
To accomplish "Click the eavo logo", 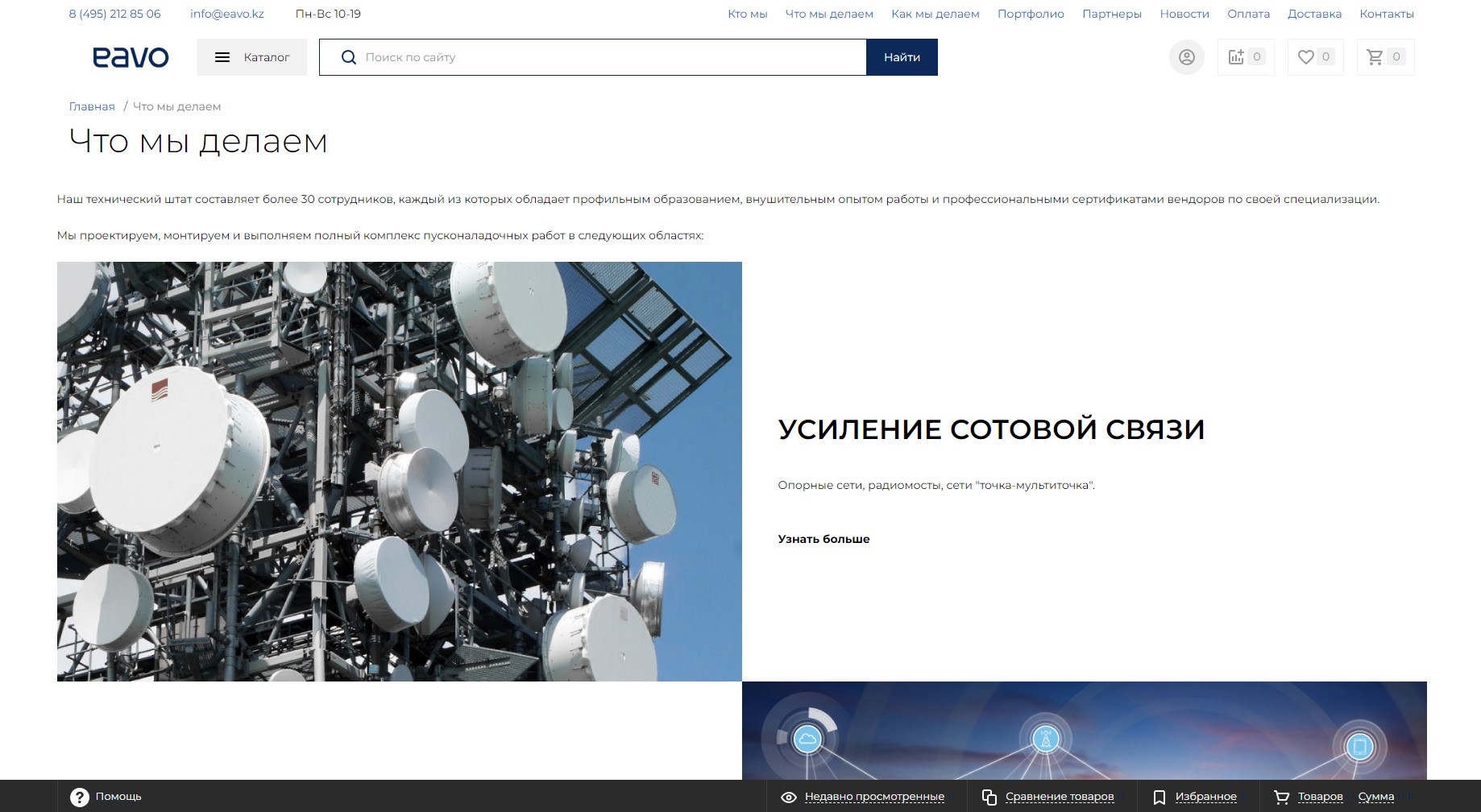I will (131, 57).
